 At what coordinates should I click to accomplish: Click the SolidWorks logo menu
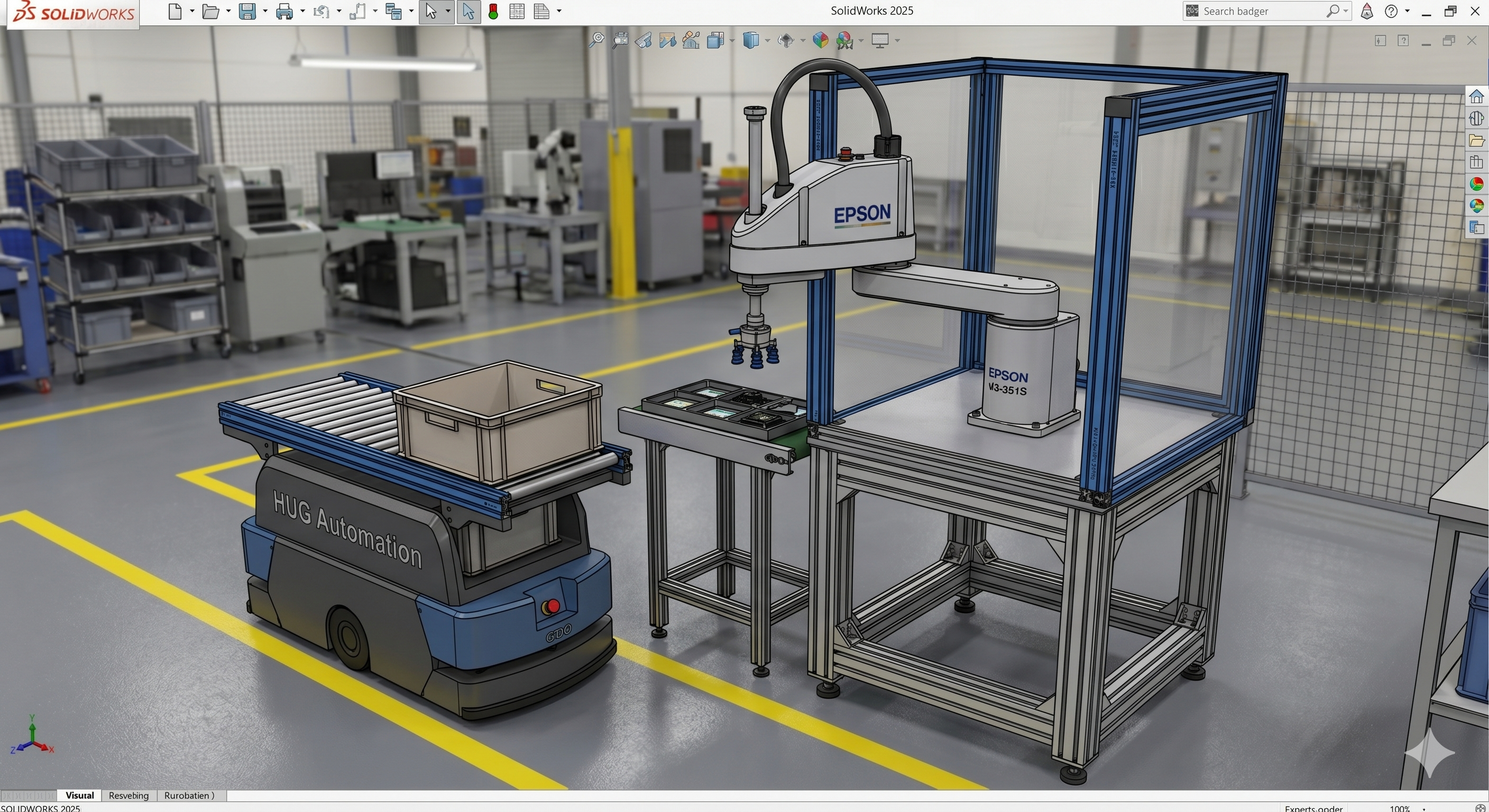73,13
